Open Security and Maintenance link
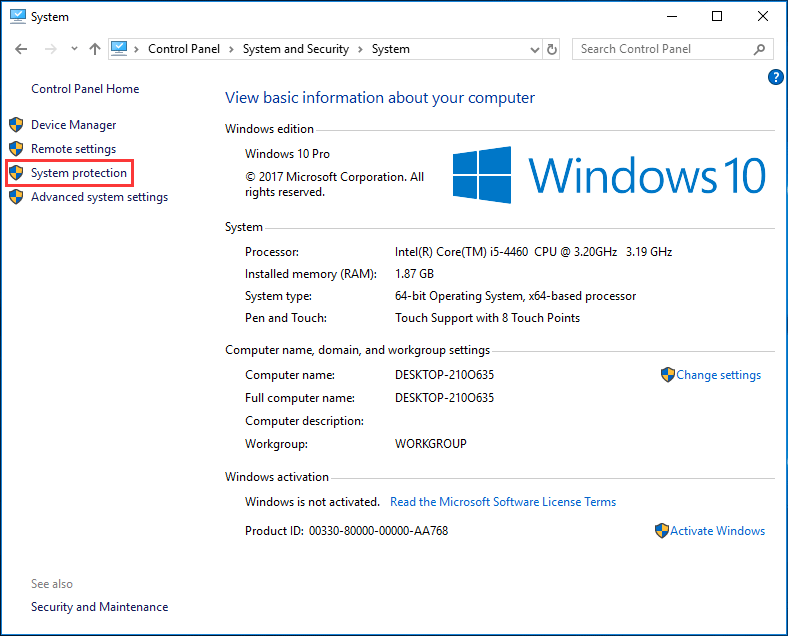The height and width of the screenshot is (636, 788). click(100, 607)
